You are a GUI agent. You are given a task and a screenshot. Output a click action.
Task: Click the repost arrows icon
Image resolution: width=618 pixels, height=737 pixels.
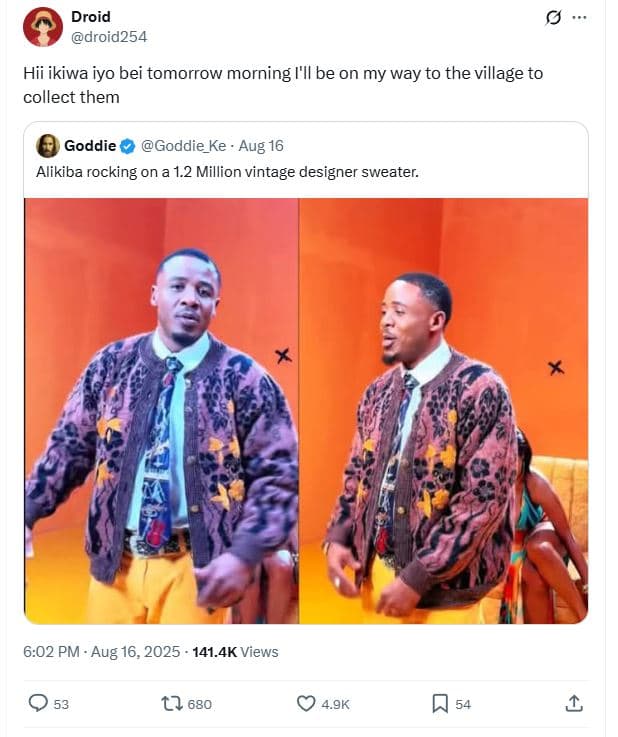pyautogui.click(x=172, y=704)
